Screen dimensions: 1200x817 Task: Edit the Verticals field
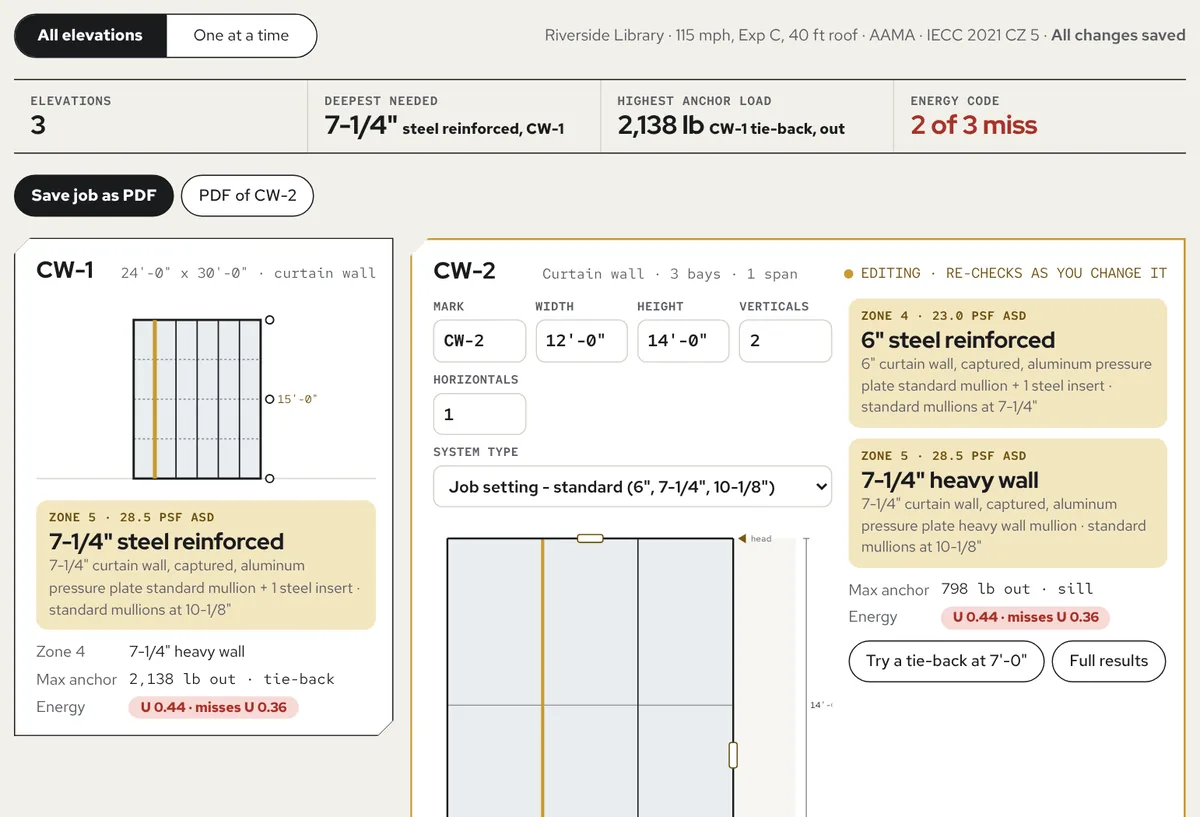pyautogui.click(x=785, y=341)
